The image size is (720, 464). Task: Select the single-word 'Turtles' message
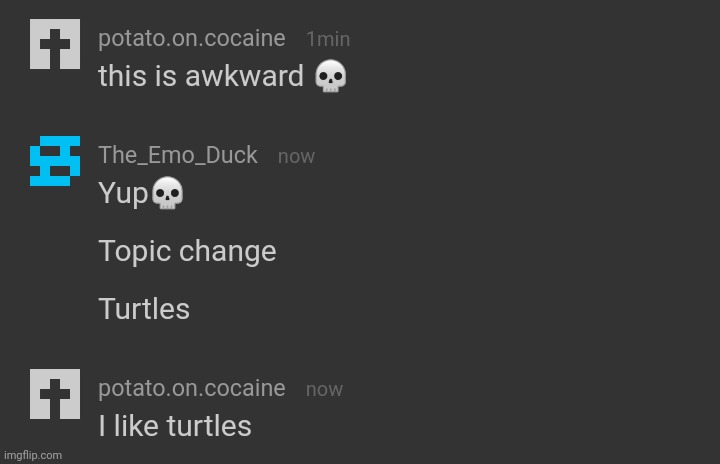144,309
